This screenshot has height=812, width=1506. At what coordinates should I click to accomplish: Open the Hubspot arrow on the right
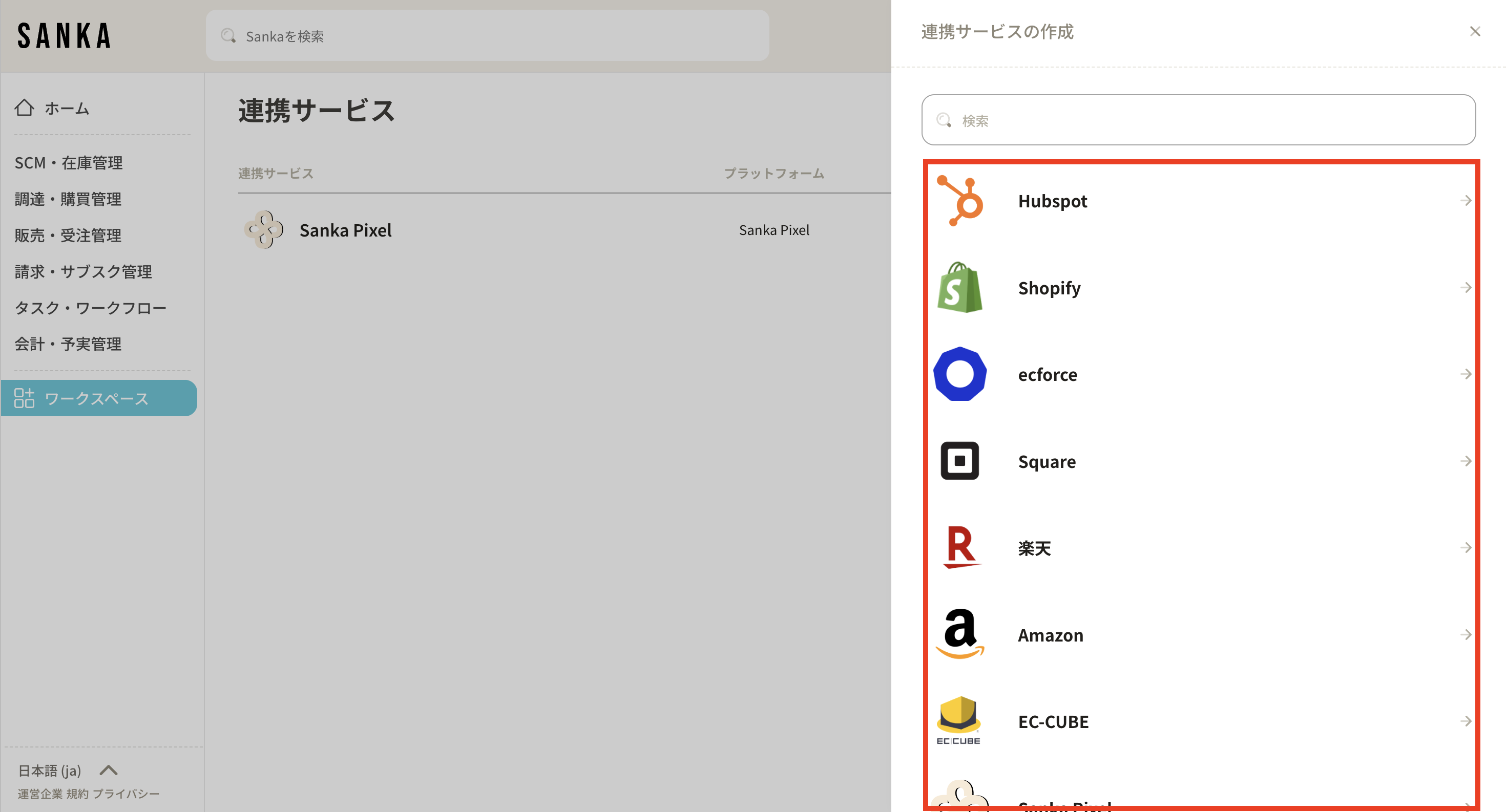click(x=1466, y=201)
